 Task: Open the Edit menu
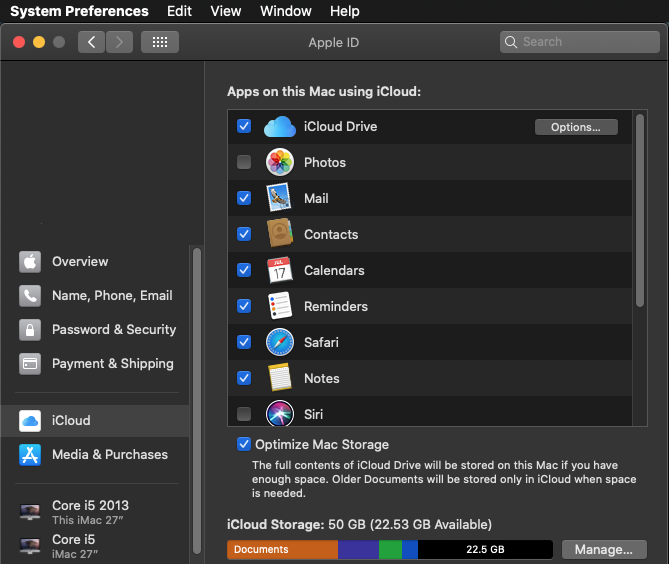[179, 11]
